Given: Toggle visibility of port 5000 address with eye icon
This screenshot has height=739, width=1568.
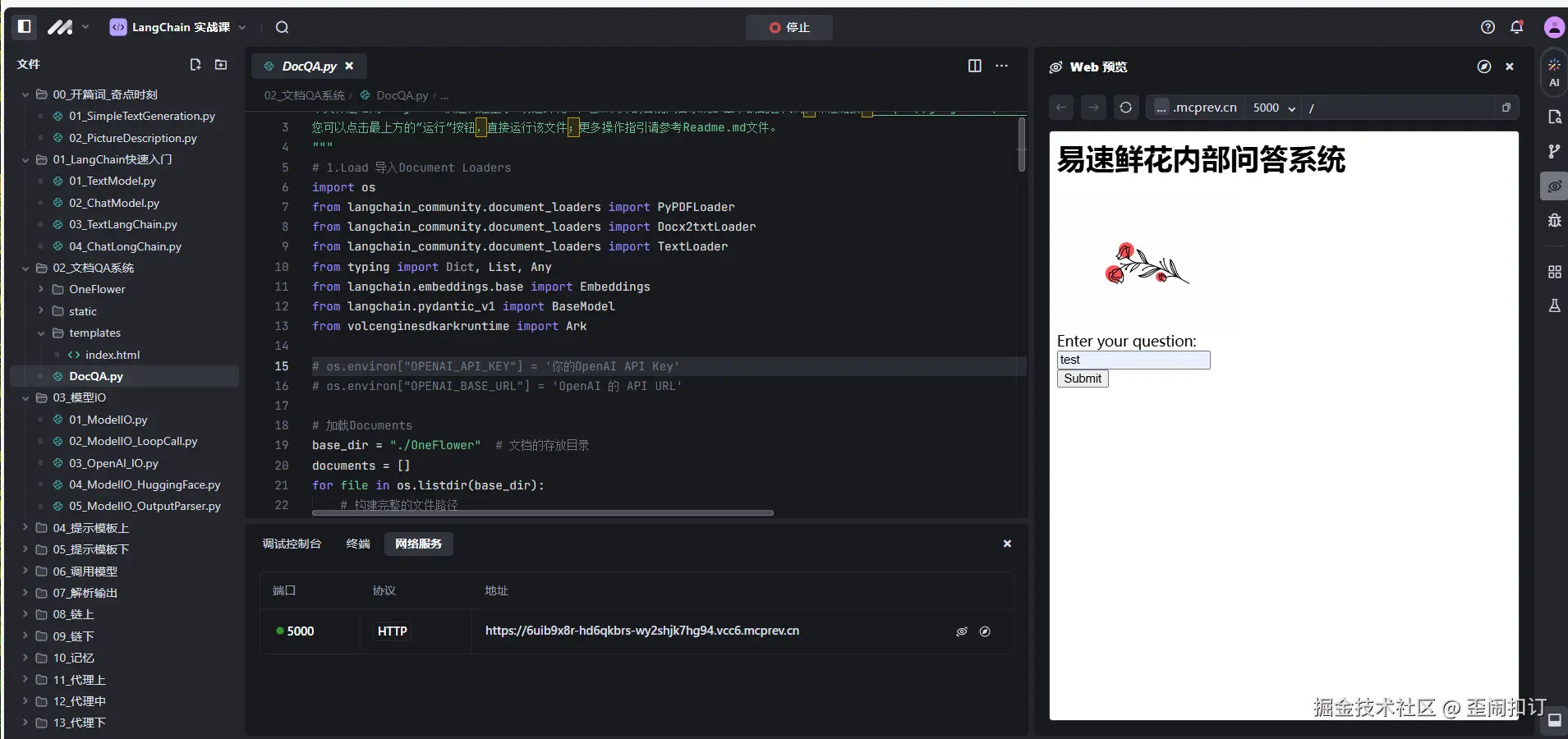Looking at the screenshot, I should pos(960,631).
